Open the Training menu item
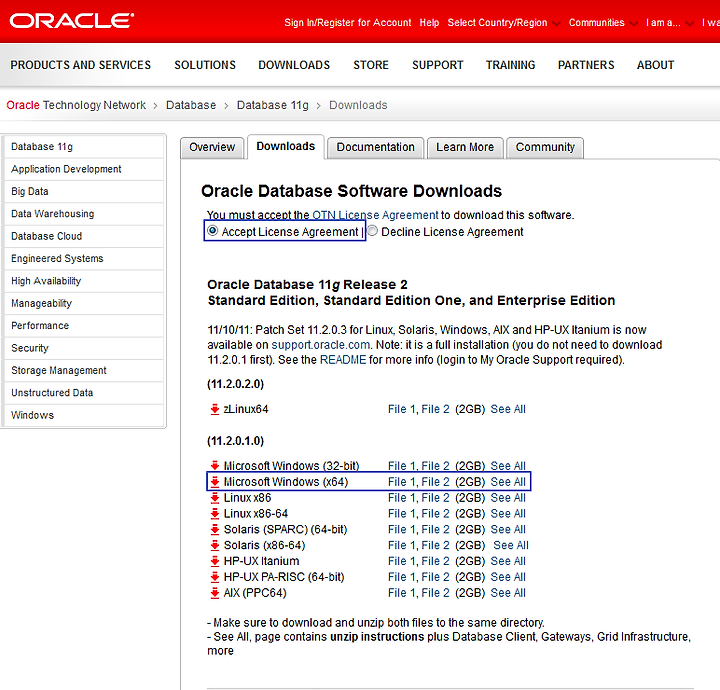The width and height of the screenshot is (720, 690). (x=511, y=65)
